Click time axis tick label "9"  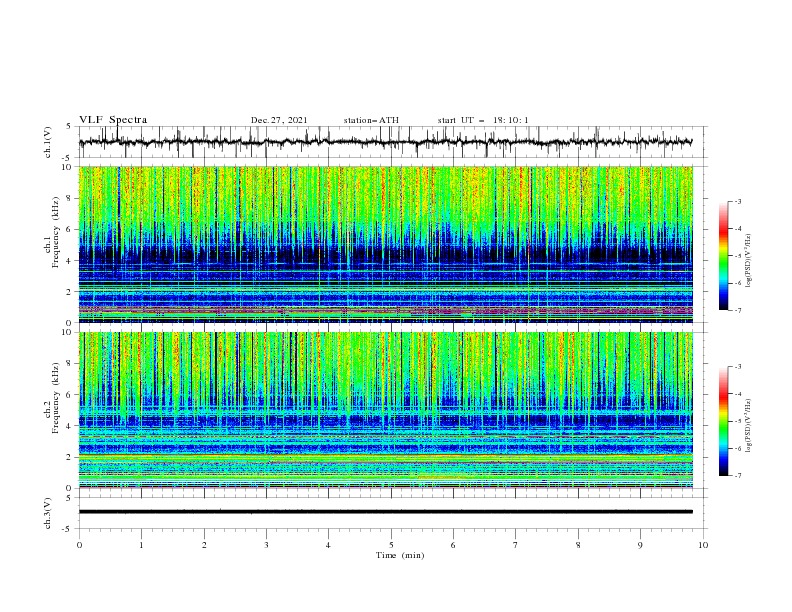[x=640, y=545]
